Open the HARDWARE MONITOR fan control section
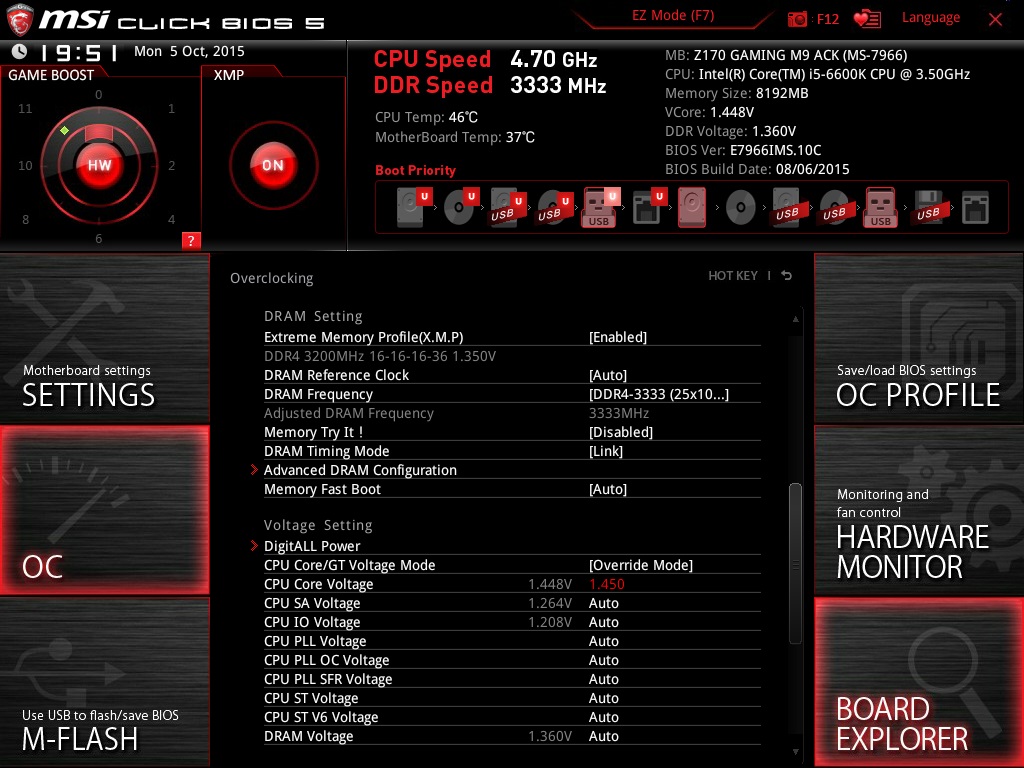 pos(919,511)
